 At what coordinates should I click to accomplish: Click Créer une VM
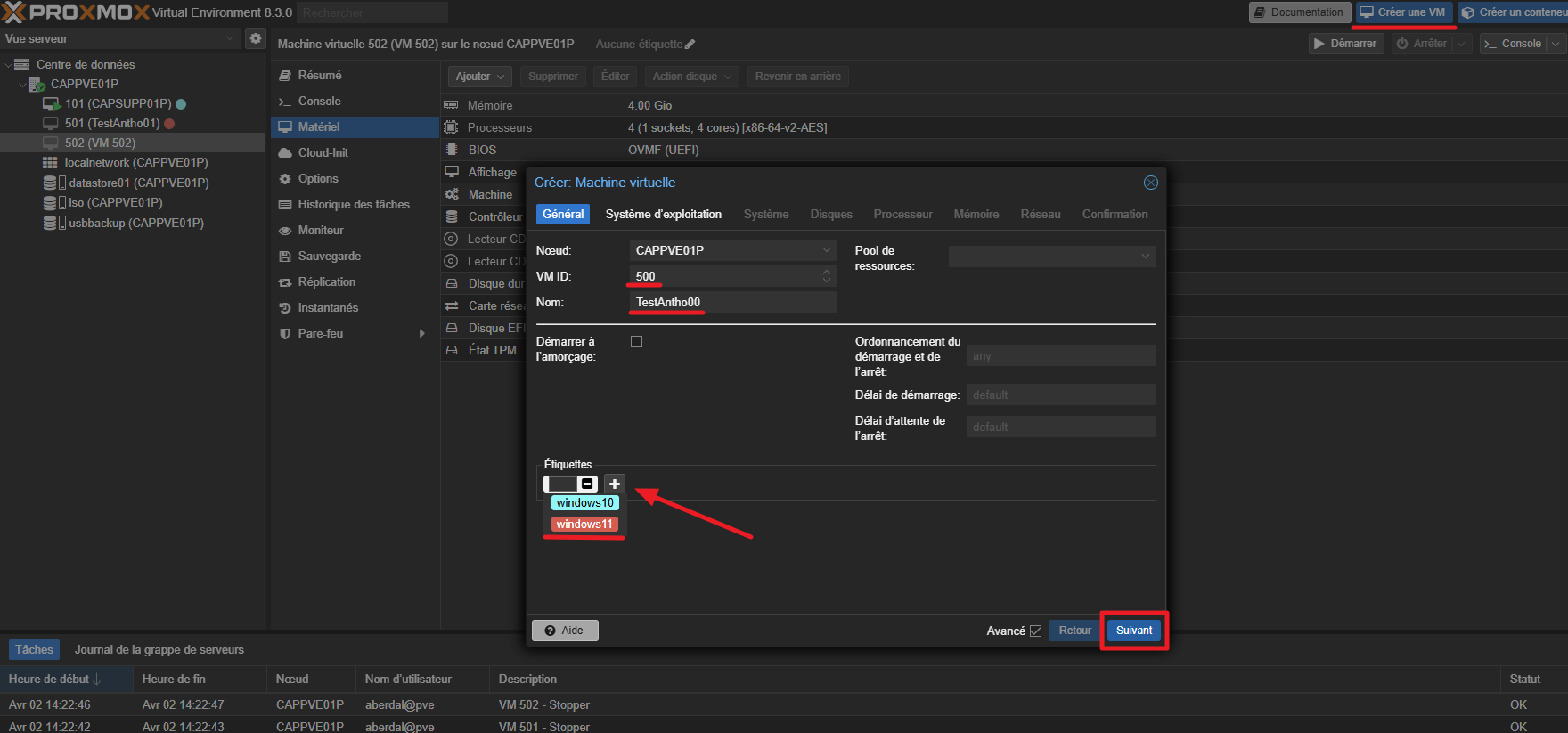1403,12
